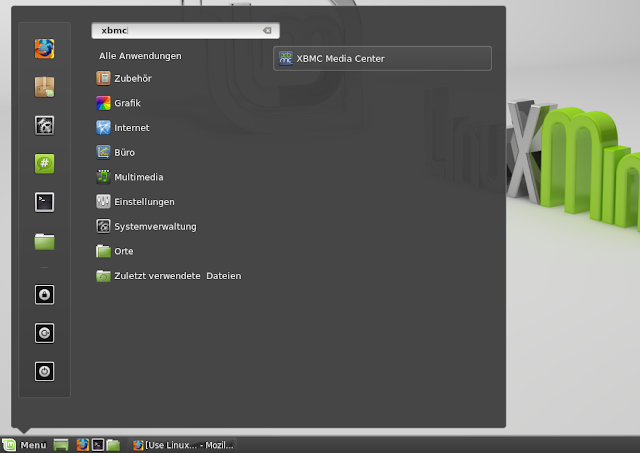Open System Settings from the favorites sidebar
This screenshot has height=453, width=640.
coord(44,125)
